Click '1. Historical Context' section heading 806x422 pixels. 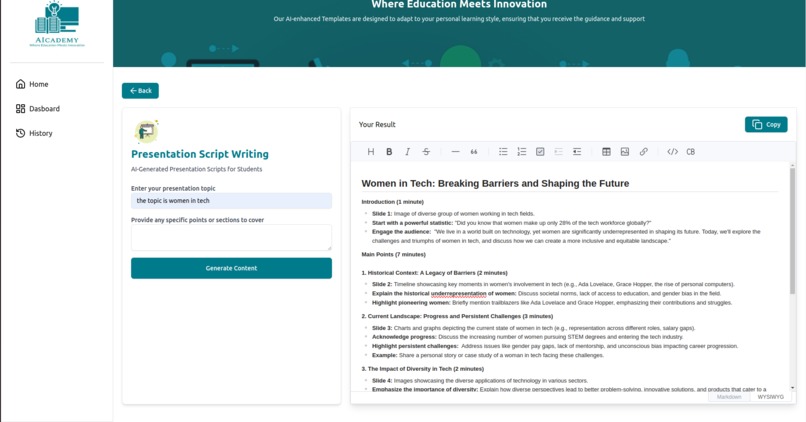[x=434, y=273]
